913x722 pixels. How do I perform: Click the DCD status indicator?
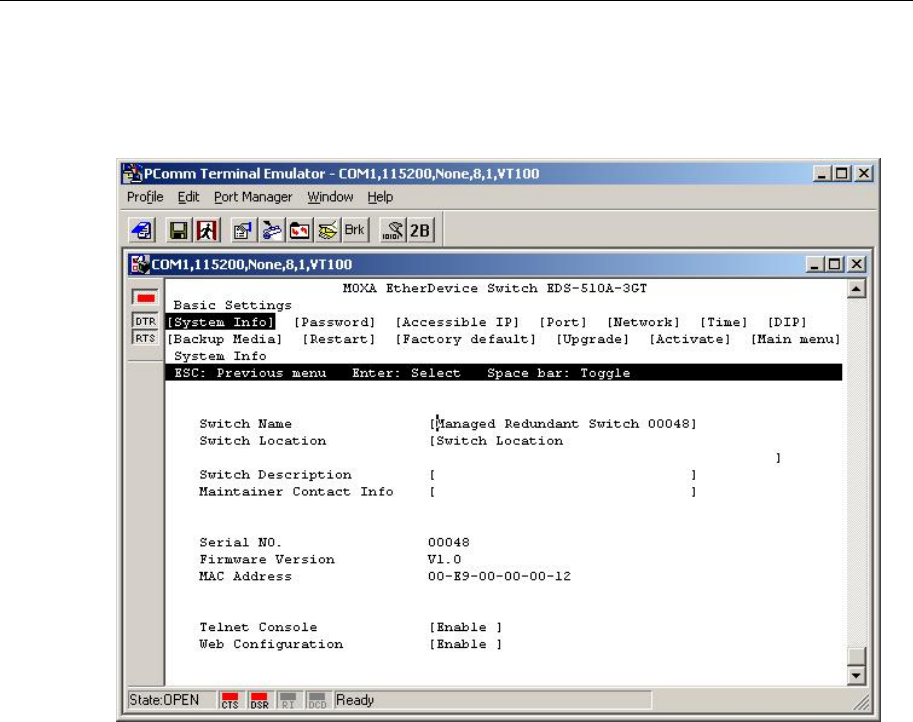click(317, 700)
